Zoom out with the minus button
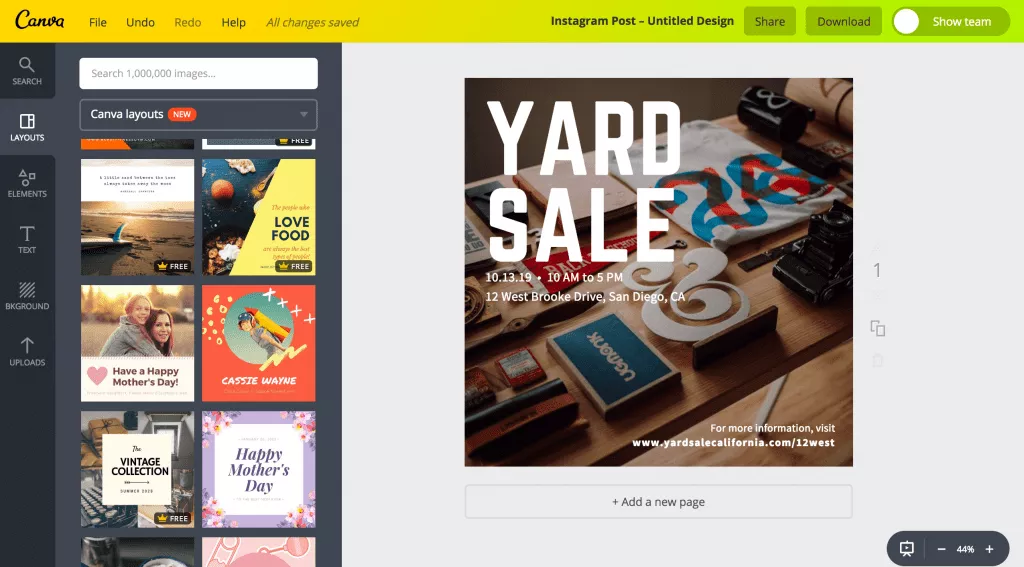Image resolution: width=1024 pixels, height=567 pixels. coord(941,549)
